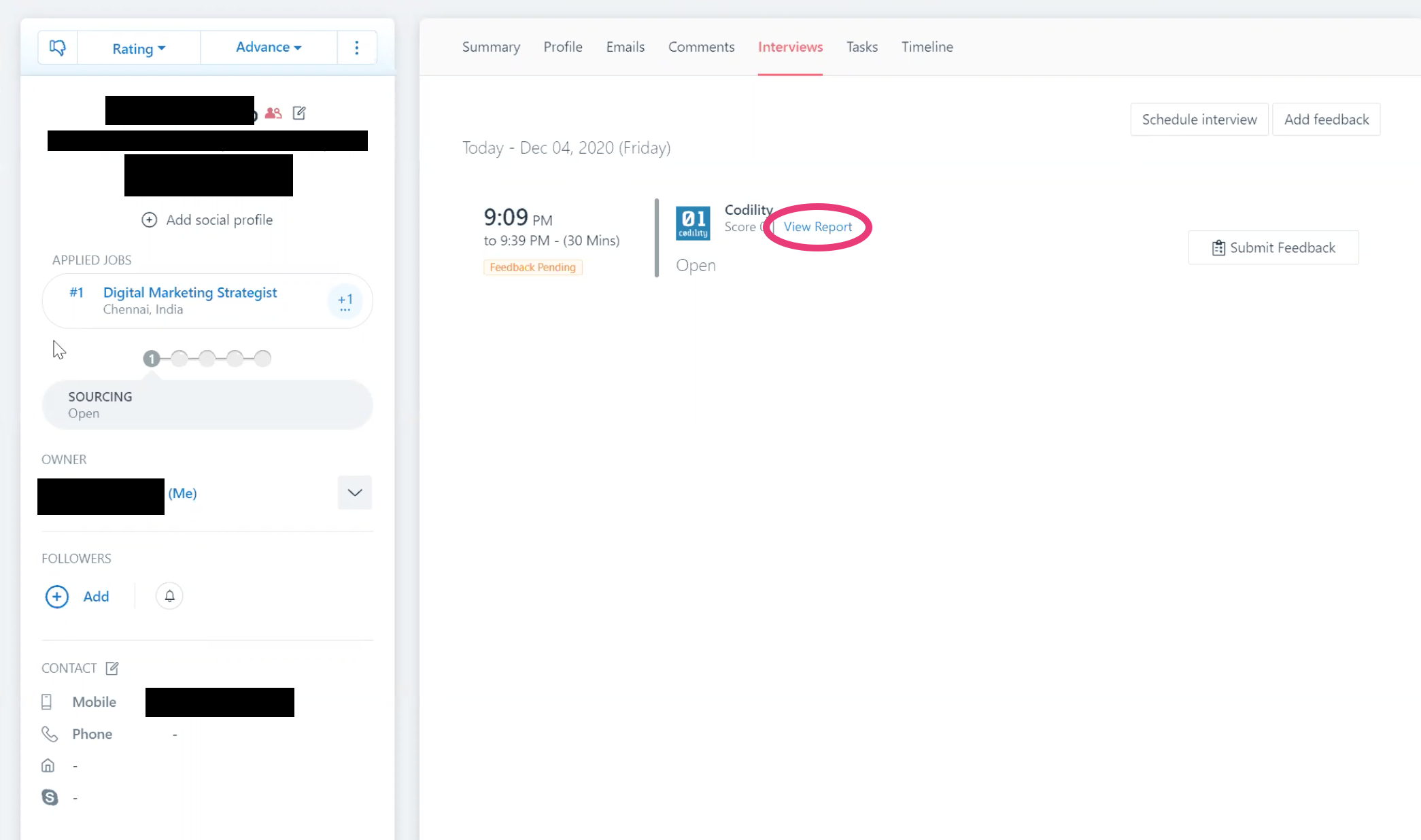Click the red duplicate candidates icon

273,113
